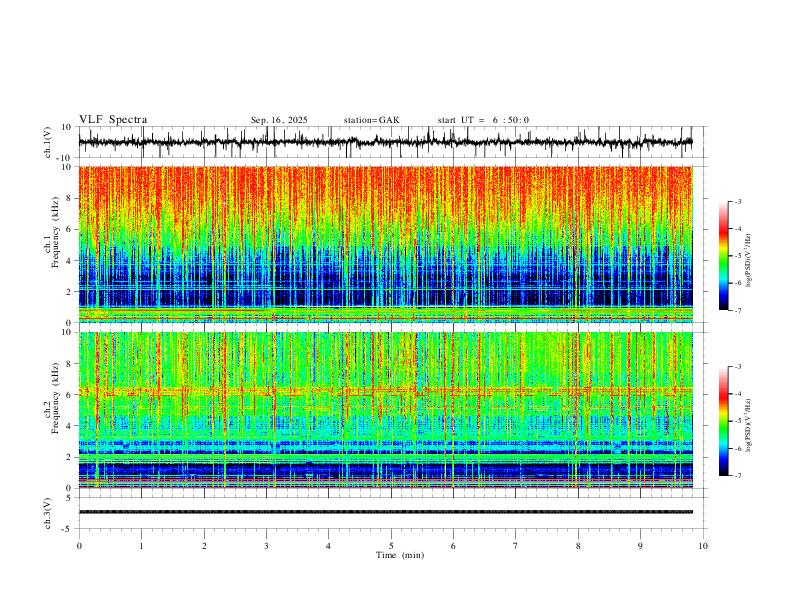Click the ch.3 voltage trace strip
Image resolution: width=792 pixels, height=612 pixels.
(x=385, y=512)
